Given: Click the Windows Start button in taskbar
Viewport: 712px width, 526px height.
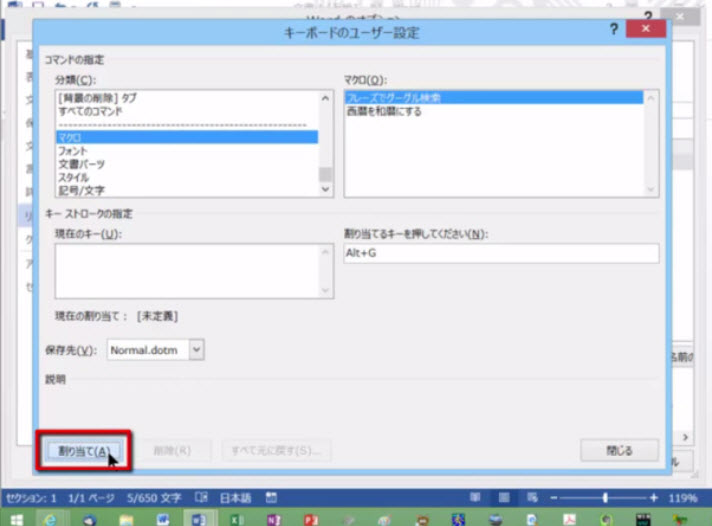Looking at the screenshot, I should (14, 518).
